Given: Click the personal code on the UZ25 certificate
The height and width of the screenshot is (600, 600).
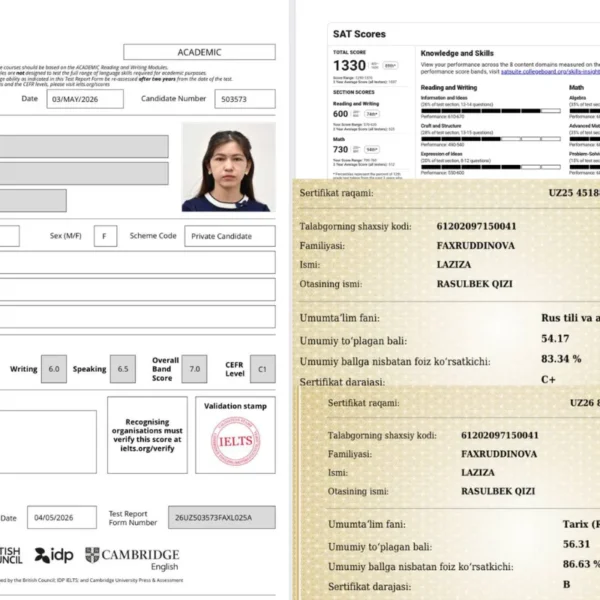Looking at the screenshot, I should pyautogui.click(x=476, y=226).
